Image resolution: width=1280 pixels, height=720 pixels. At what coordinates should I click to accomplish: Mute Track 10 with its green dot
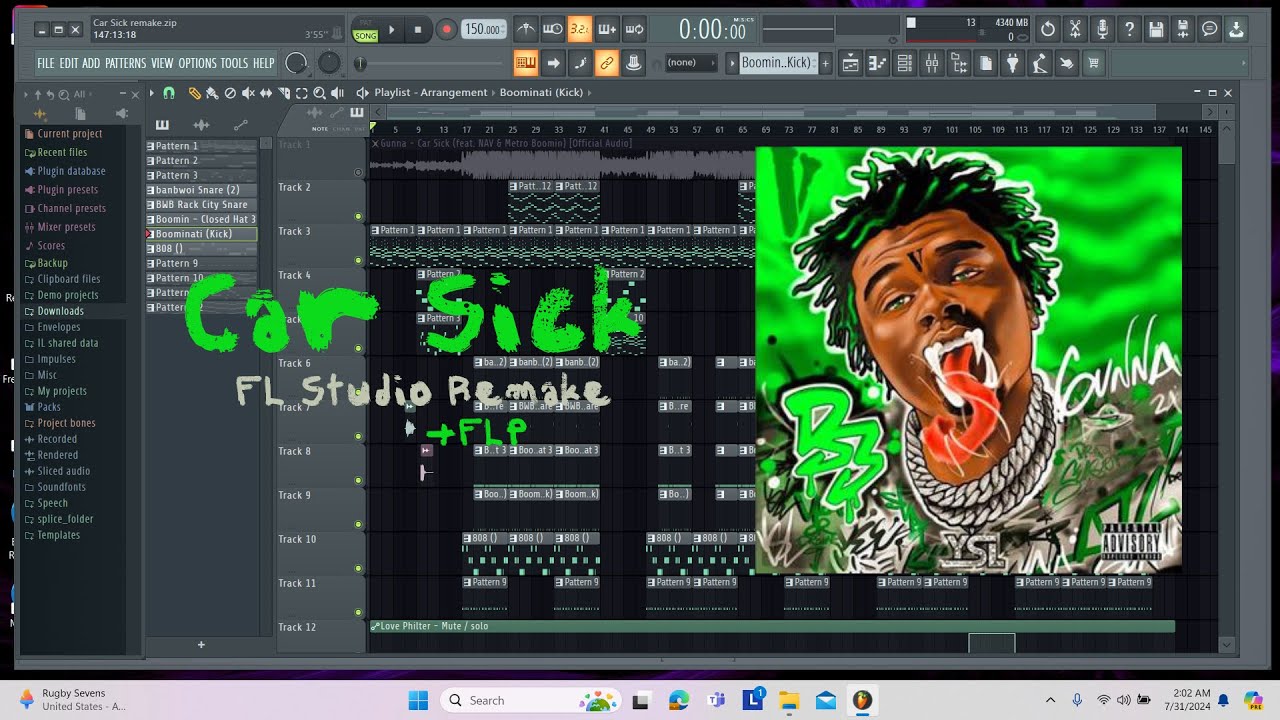click(358, 568)
